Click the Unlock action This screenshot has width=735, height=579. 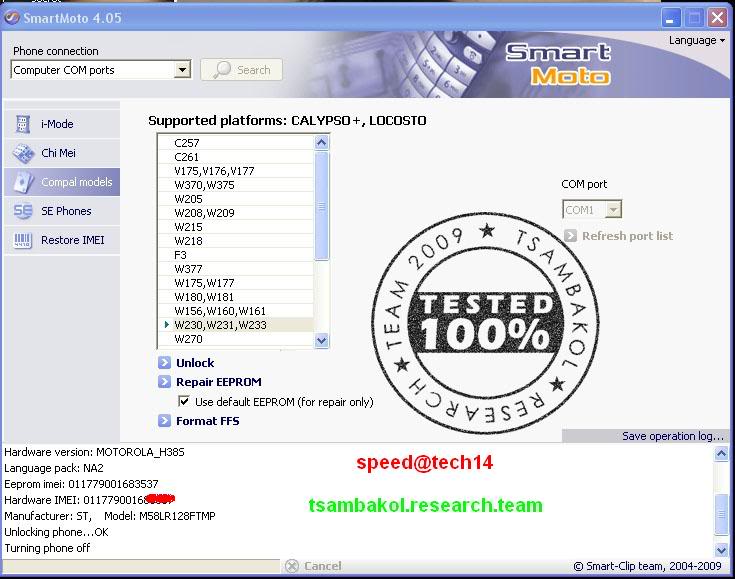click(x=195, y=363)
